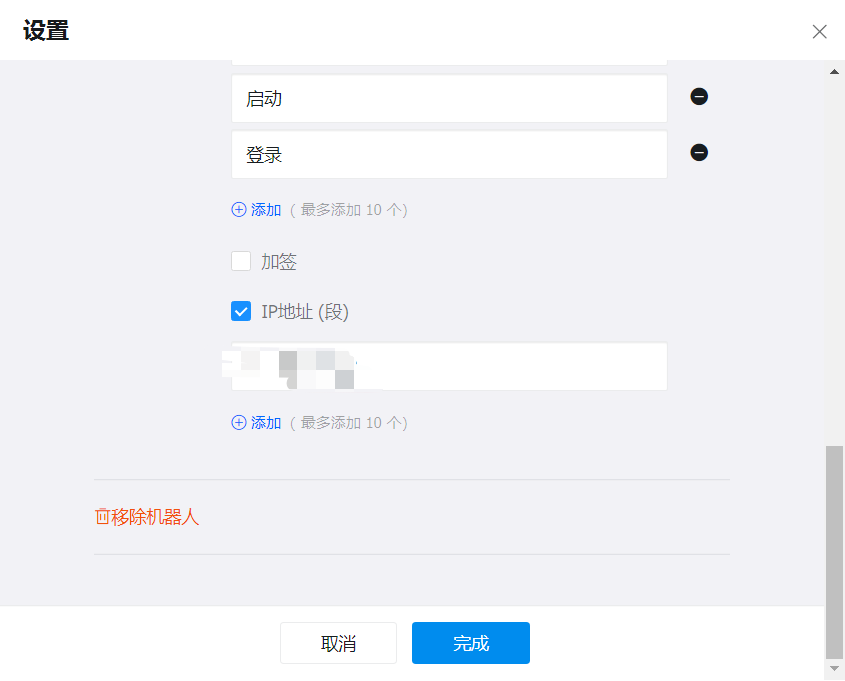Uncheck the IP地址 (段) checkbox
This screenshot has width=845, height=681.
(241, 312)
